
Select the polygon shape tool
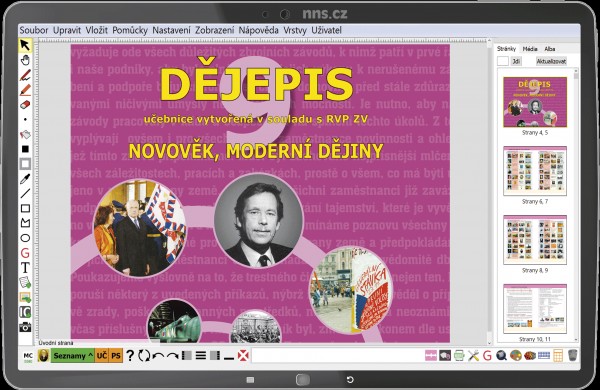click(25, 223)
